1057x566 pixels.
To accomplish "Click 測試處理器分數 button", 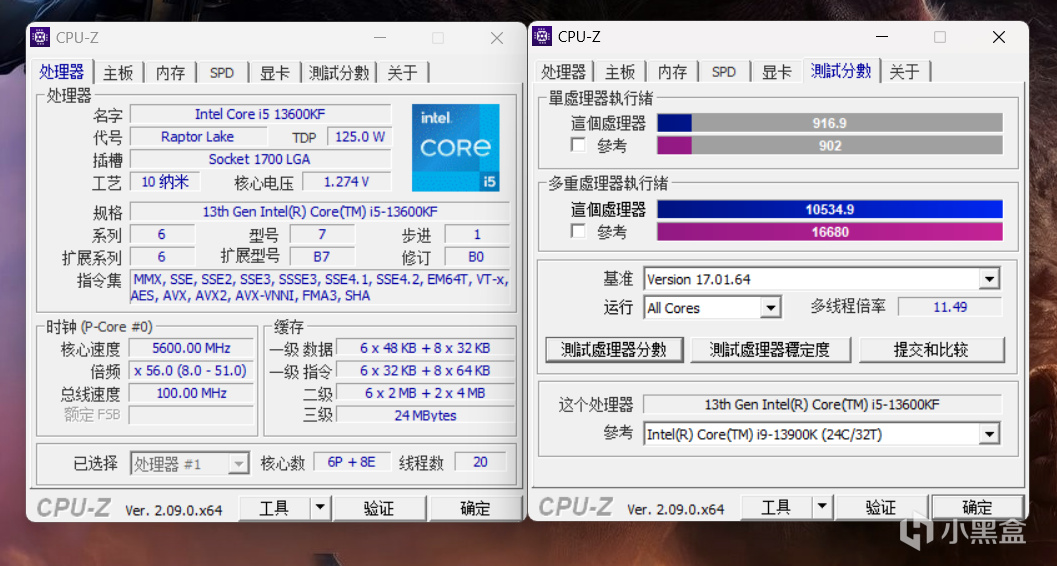I will point(614,350).
